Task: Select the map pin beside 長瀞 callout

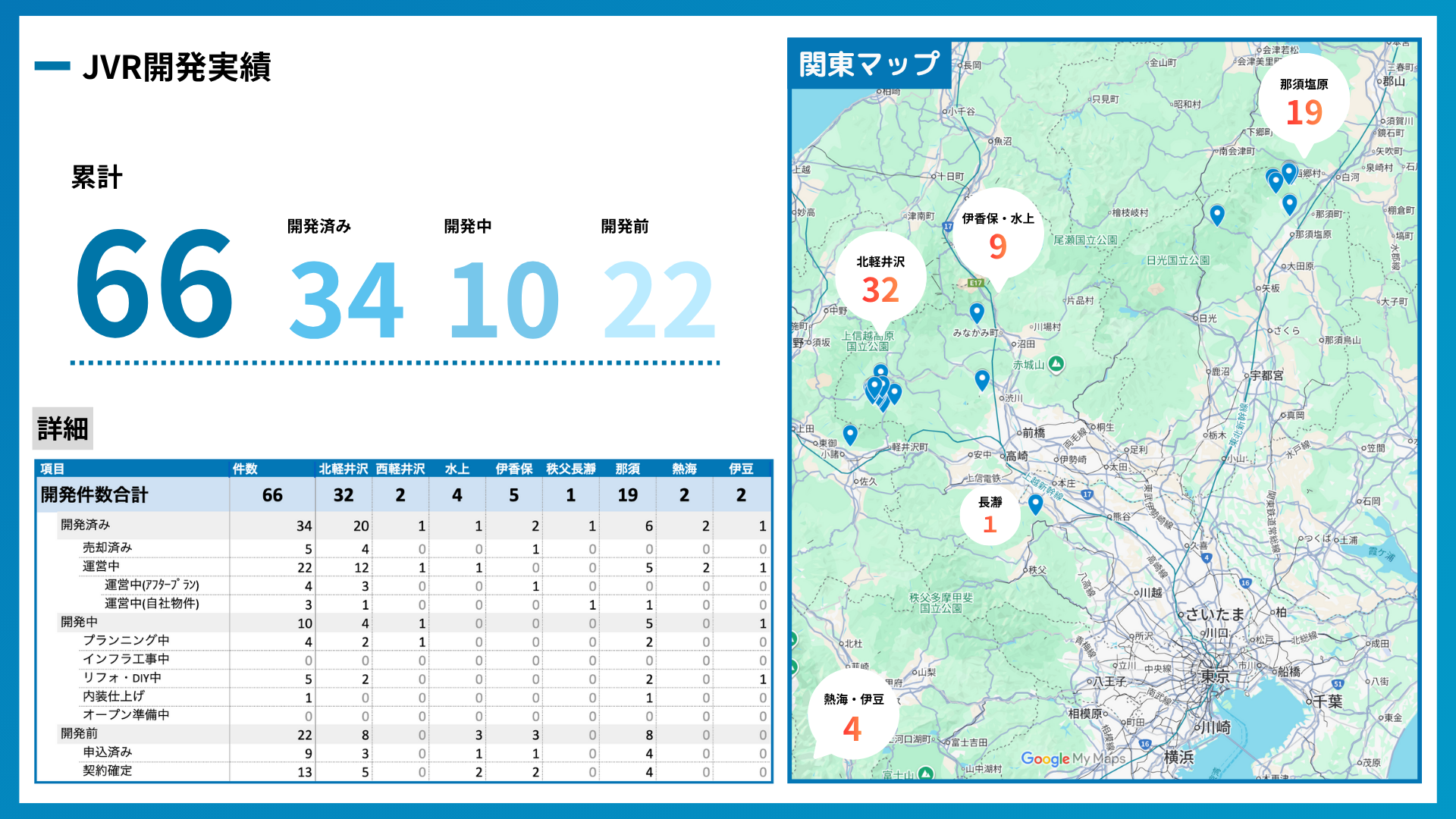Action: tap(1035, 504)
